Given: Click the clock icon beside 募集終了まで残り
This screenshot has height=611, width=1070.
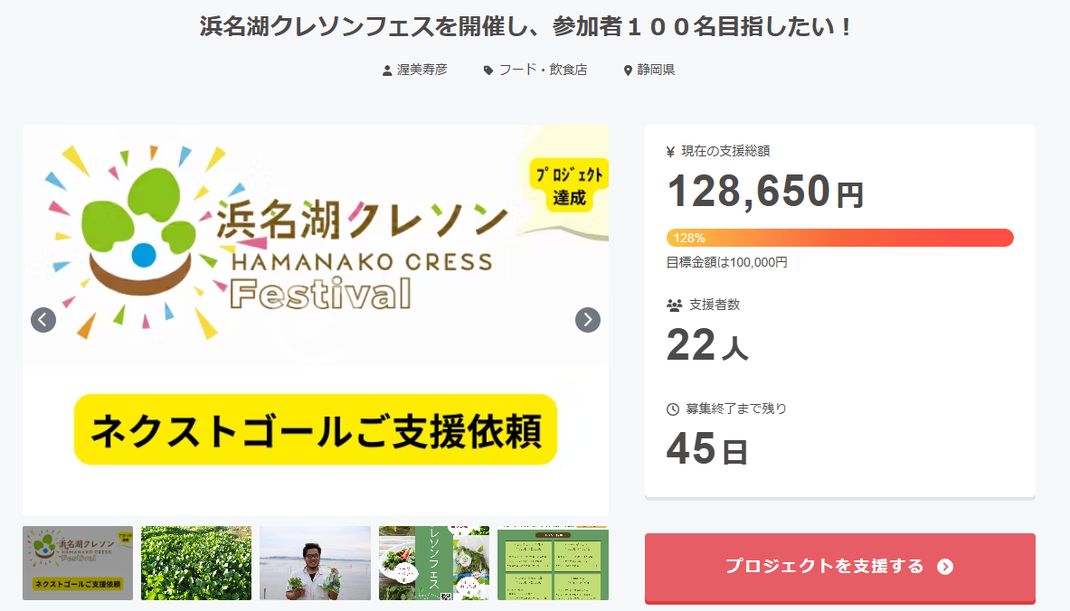Looking at the screenshot, I should [673, 409].
